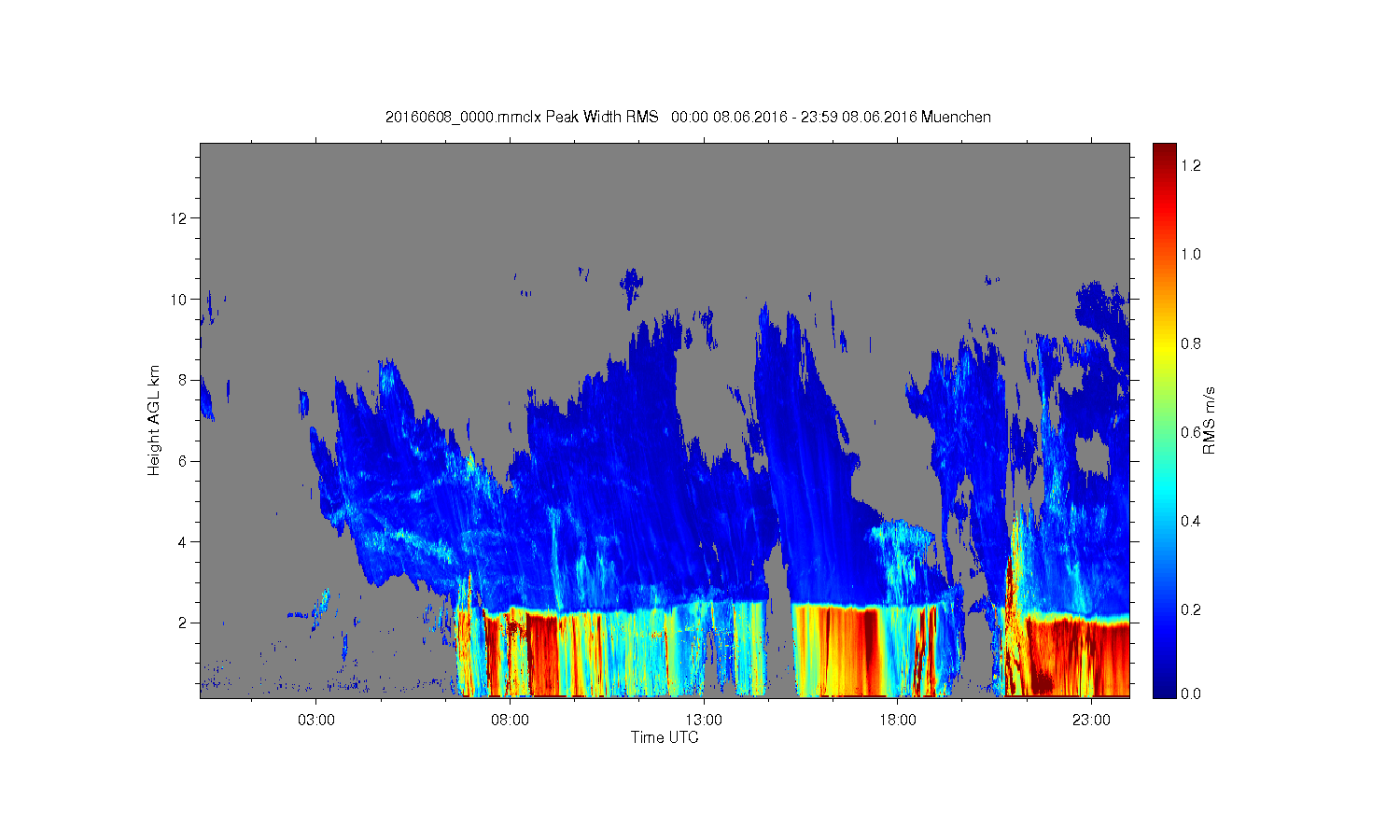
Task: Click the 18:00 time tick label
Action: [x=898, y=721]
